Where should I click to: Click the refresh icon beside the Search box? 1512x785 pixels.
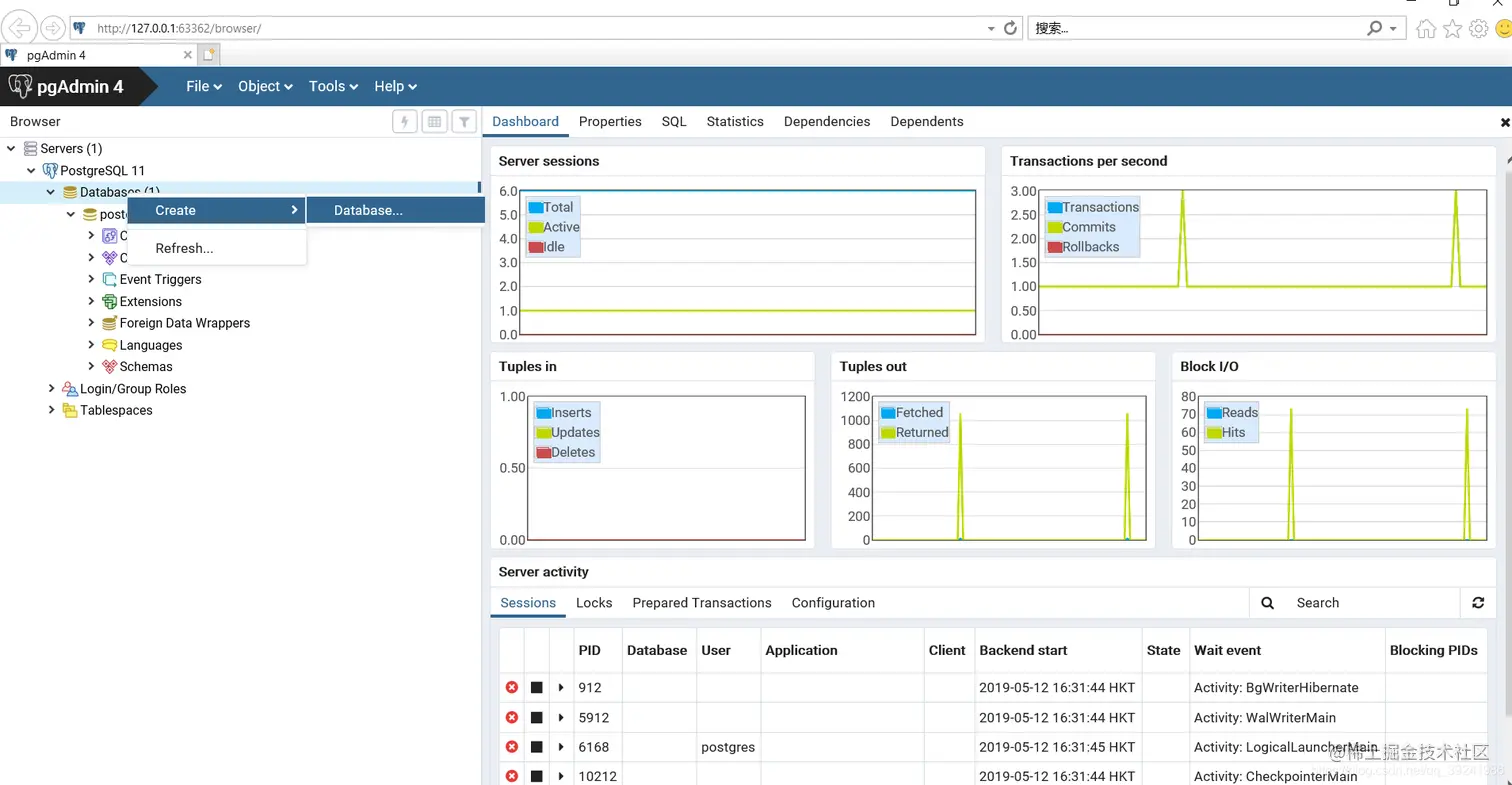point(1478,603)
